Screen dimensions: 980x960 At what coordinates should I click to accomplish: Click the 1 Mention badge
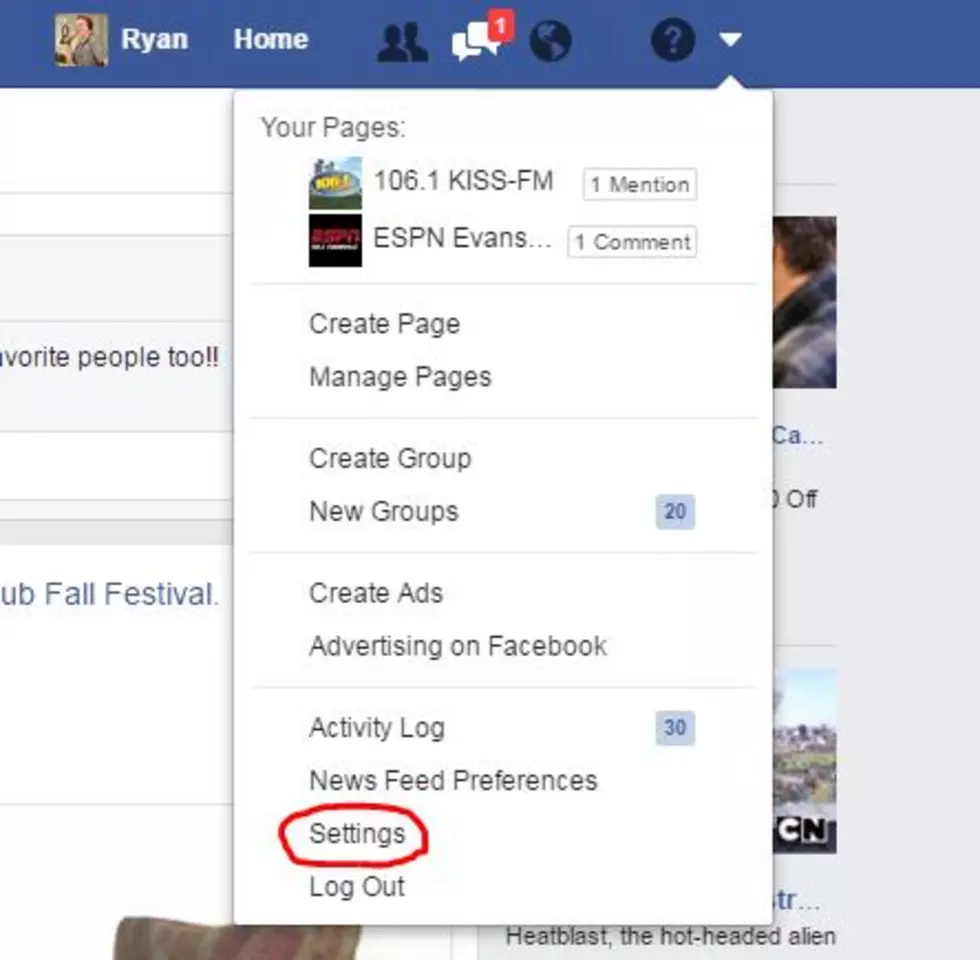639,184
